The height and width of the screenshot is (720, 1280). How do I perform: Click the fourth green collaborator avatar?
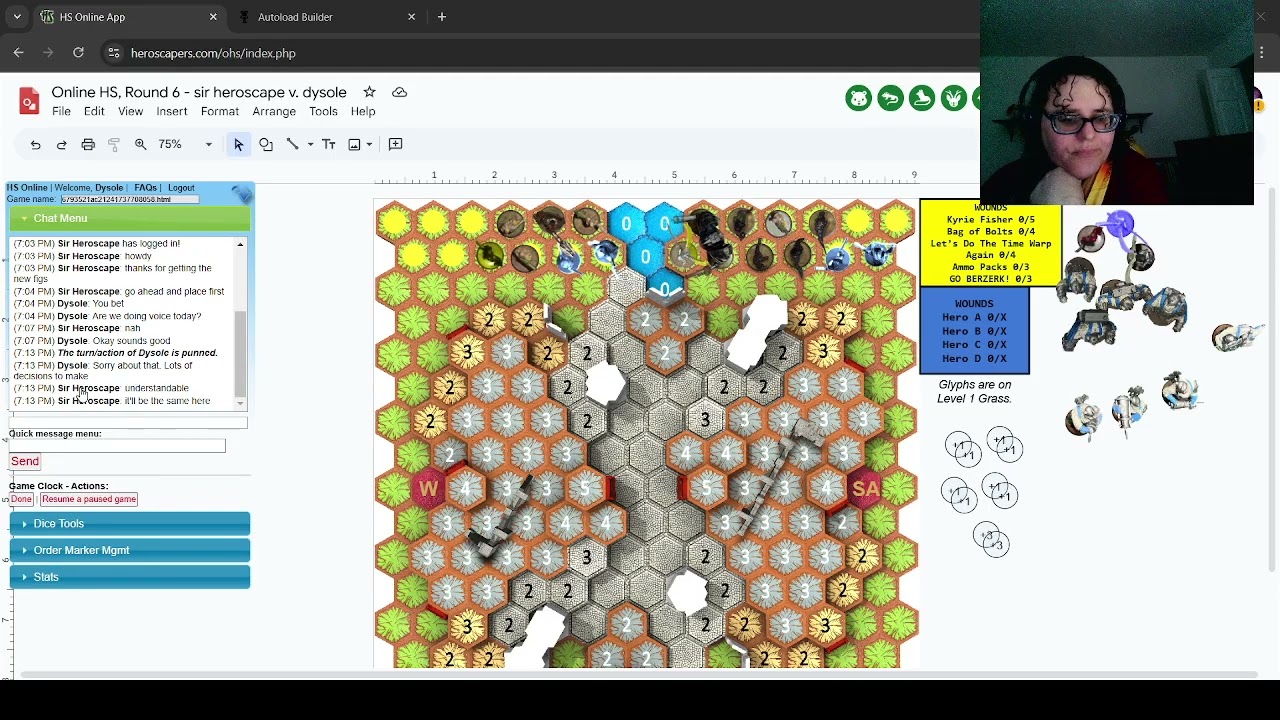coord(954,98)
